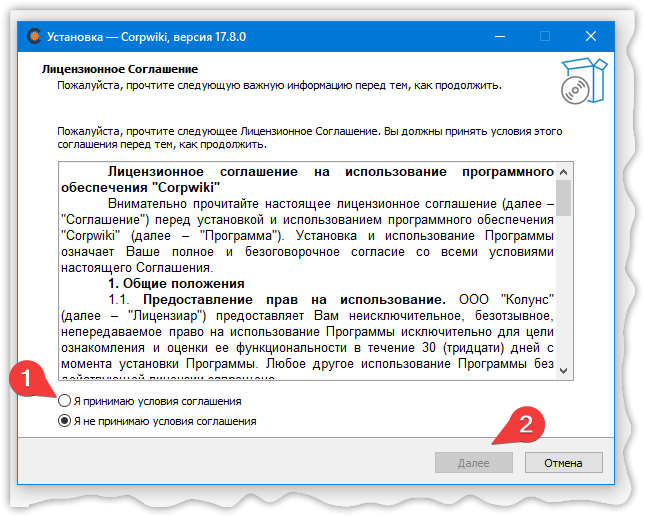Click the greyed-out maximize window button
The height and width of the screenshot is (517, 645).
point(545,36)
